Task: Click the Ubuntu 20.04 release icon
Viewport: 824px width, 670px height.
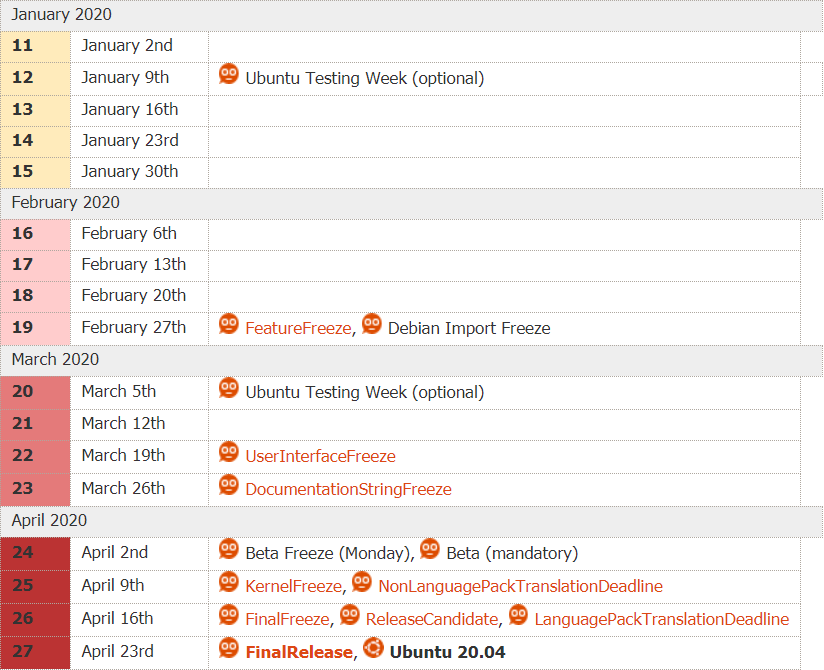Action: (x=372, y=647)
